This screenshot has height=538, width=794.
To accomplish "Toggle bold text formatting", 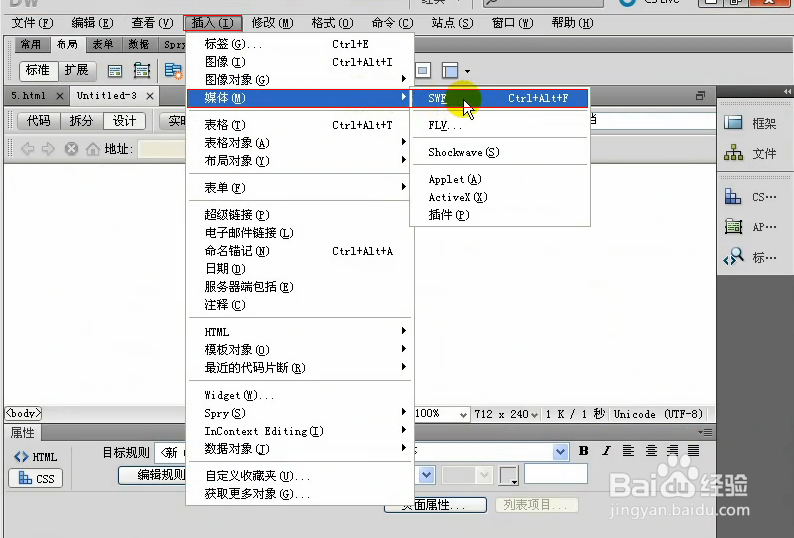I will tap(584, 450).
